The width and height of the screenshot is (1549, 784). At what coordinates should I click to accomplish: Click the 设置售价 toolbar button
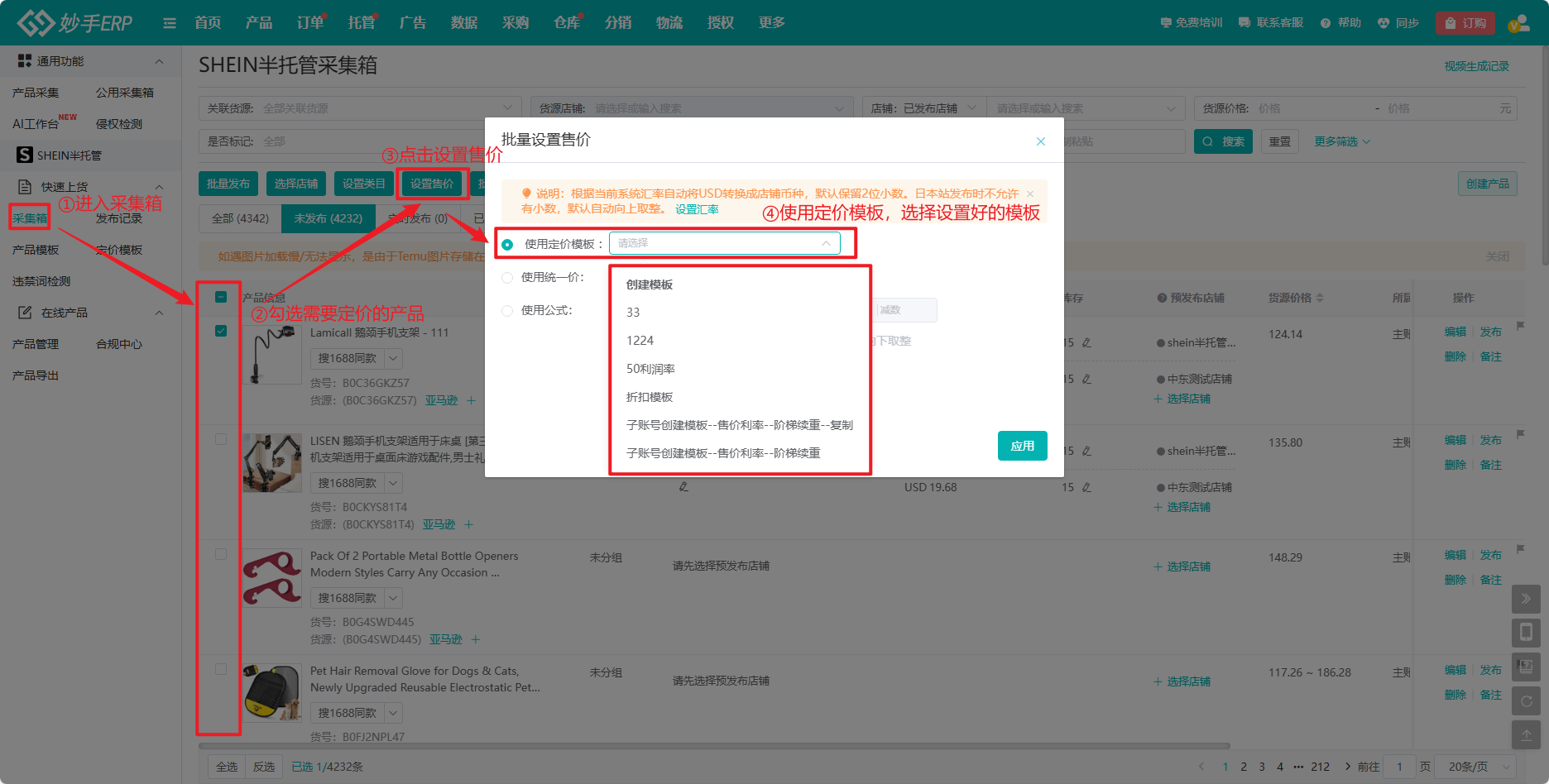point(432,184)
